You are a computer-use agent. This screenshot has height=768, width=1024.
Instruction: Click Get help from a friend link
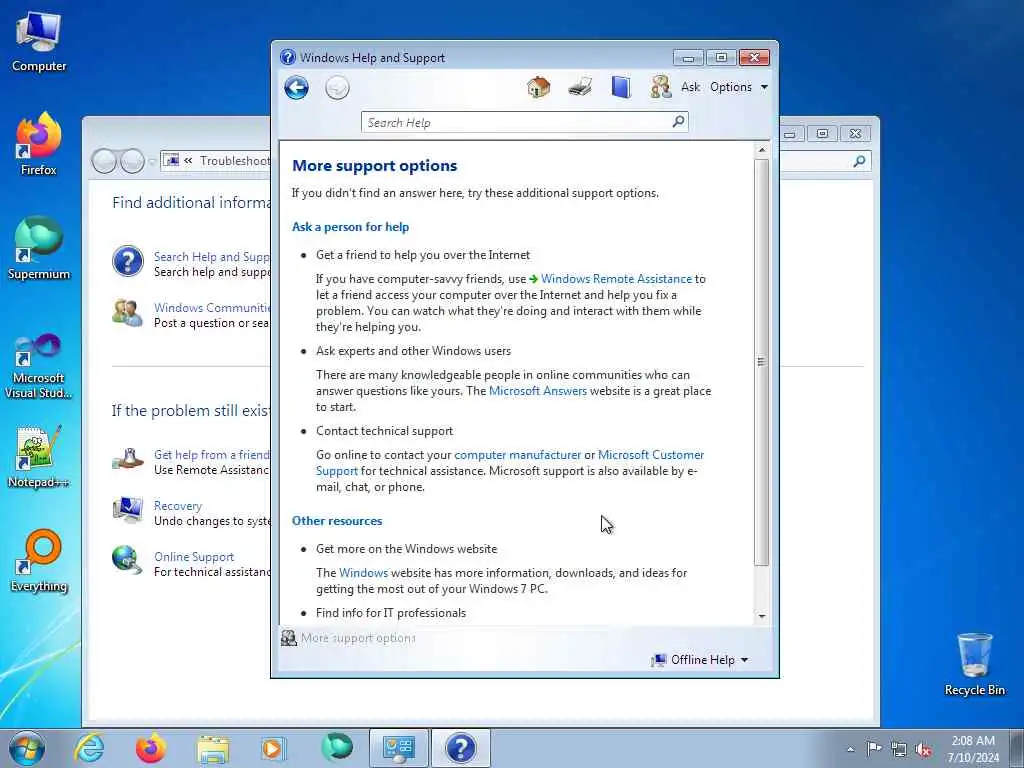coord(212,455)
